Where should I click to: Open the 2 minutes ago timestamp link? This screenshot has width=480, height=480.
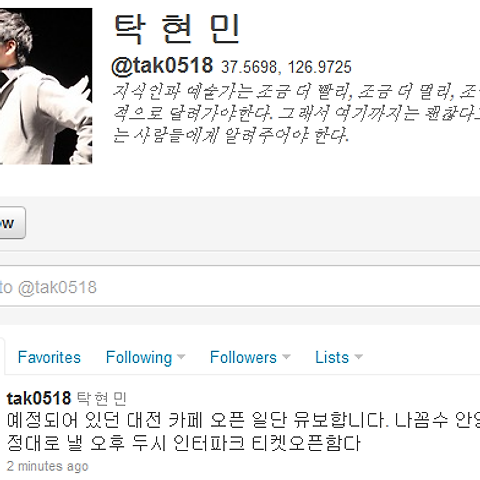coord(48,466)
